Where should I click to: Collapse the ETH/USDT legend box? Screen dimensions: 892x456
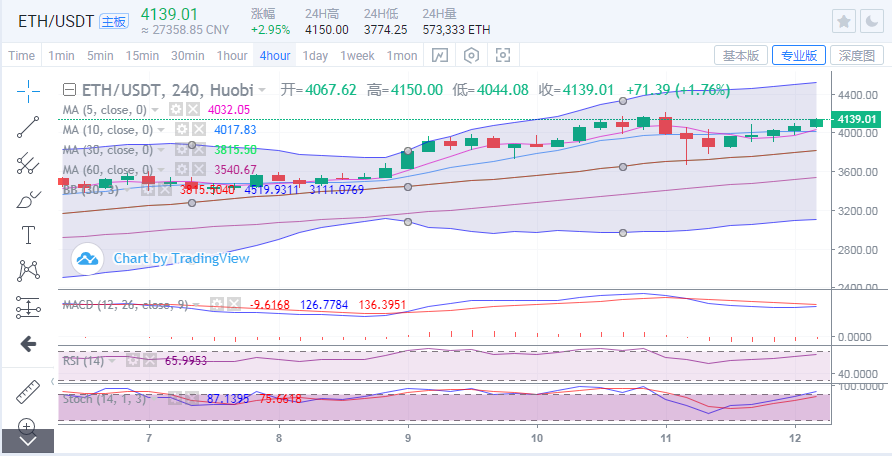[69, 90]
